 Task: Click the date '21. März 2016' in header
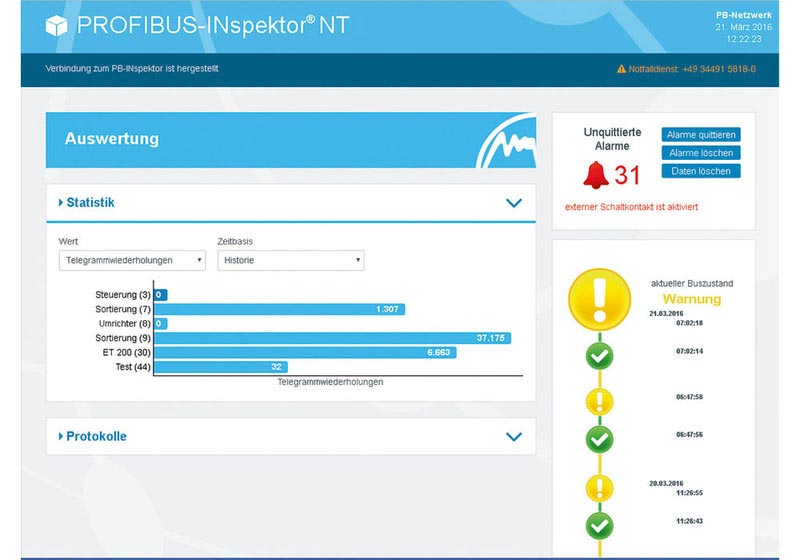pos(743,27)
